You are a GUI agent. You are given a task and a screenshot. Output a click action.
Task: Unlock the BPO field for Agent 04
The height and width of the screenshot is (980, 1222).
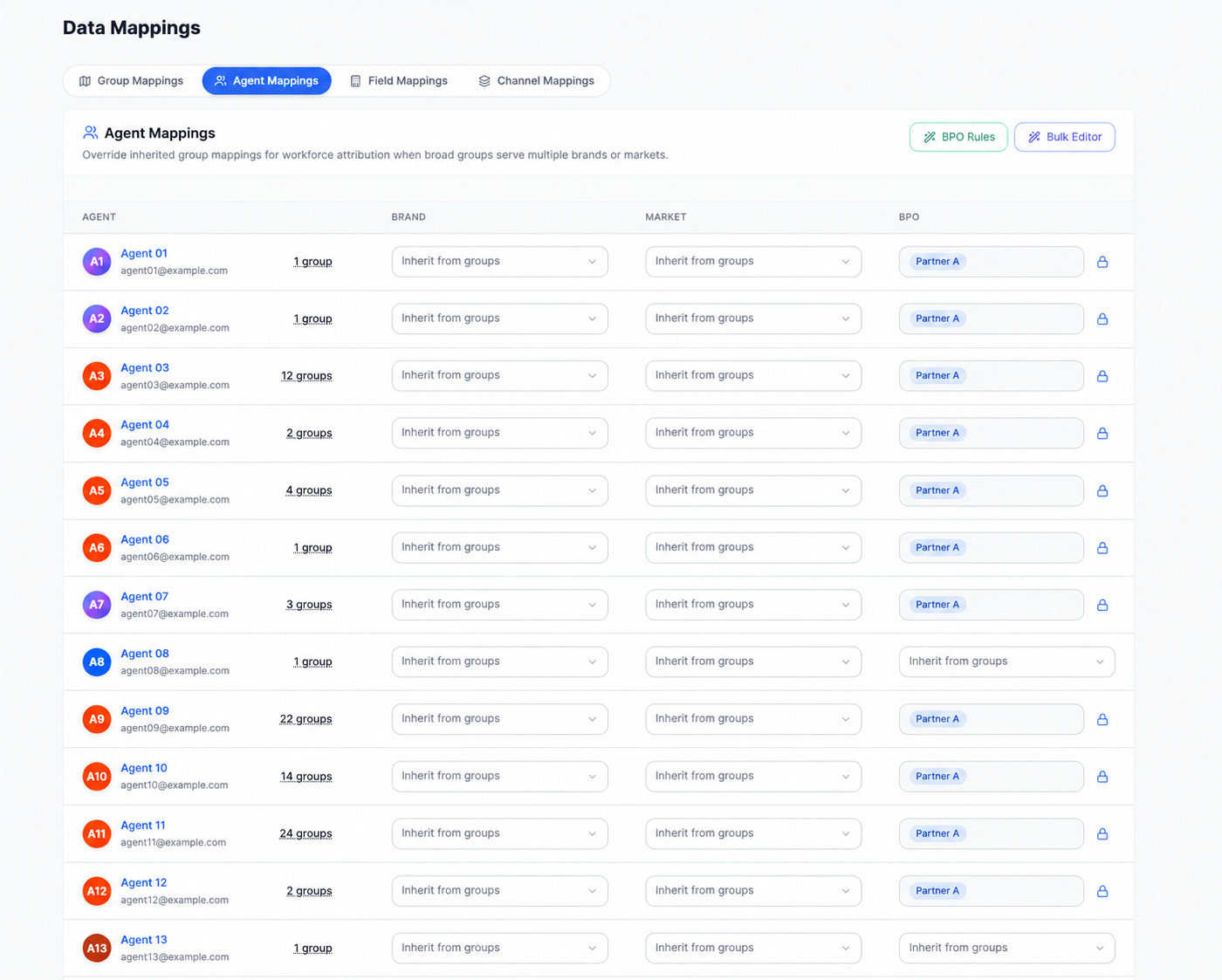coord(1102,434)
